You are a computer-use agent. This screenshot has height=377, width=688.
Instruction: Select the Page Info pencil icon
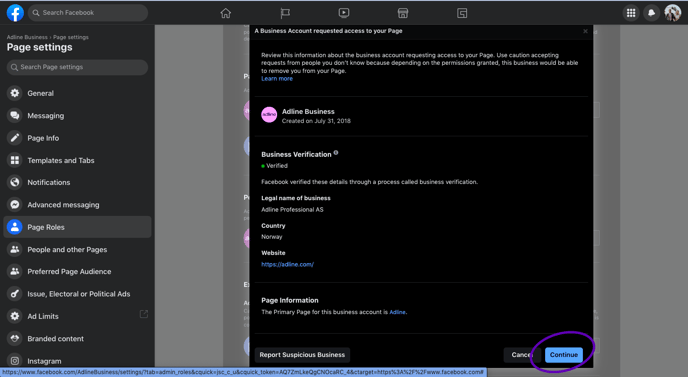[x=15, y=138]
